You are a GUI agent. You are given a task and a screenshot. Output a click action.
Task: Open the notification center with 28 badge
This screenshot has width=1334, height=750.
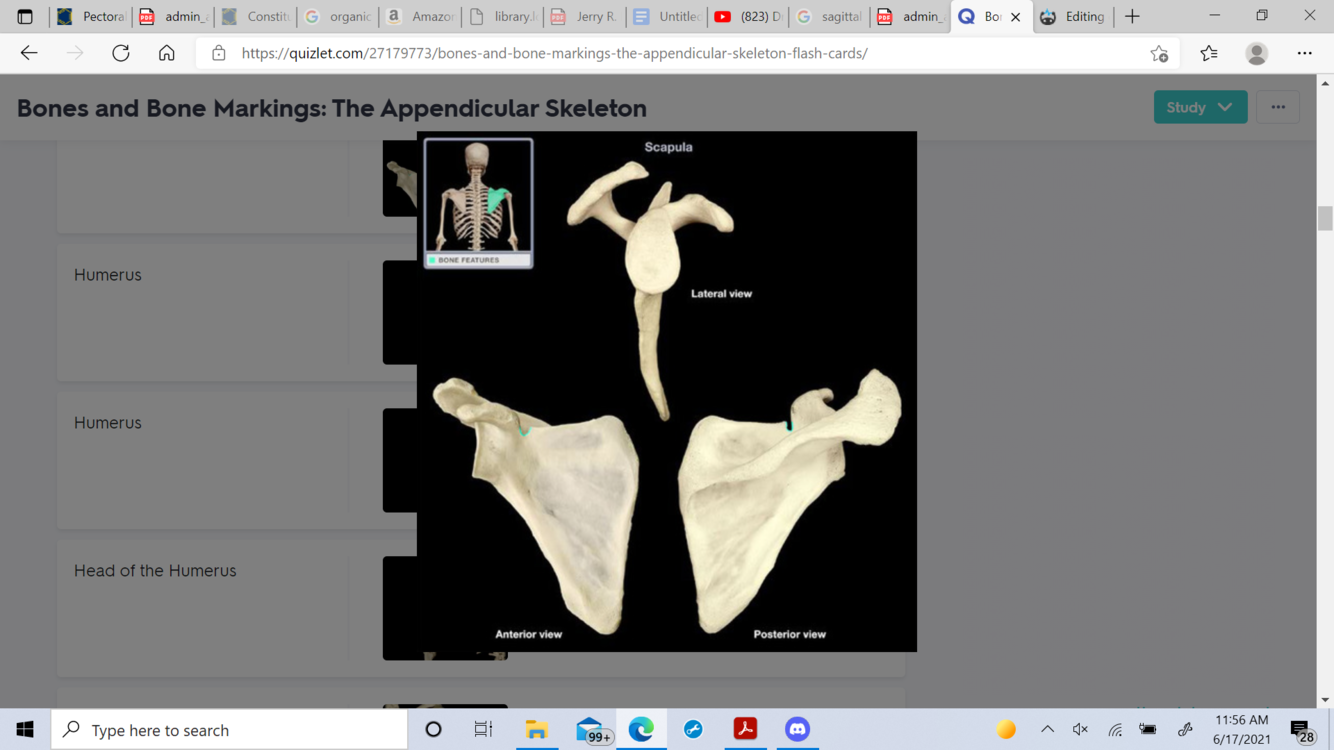[x=1303, y=731]
